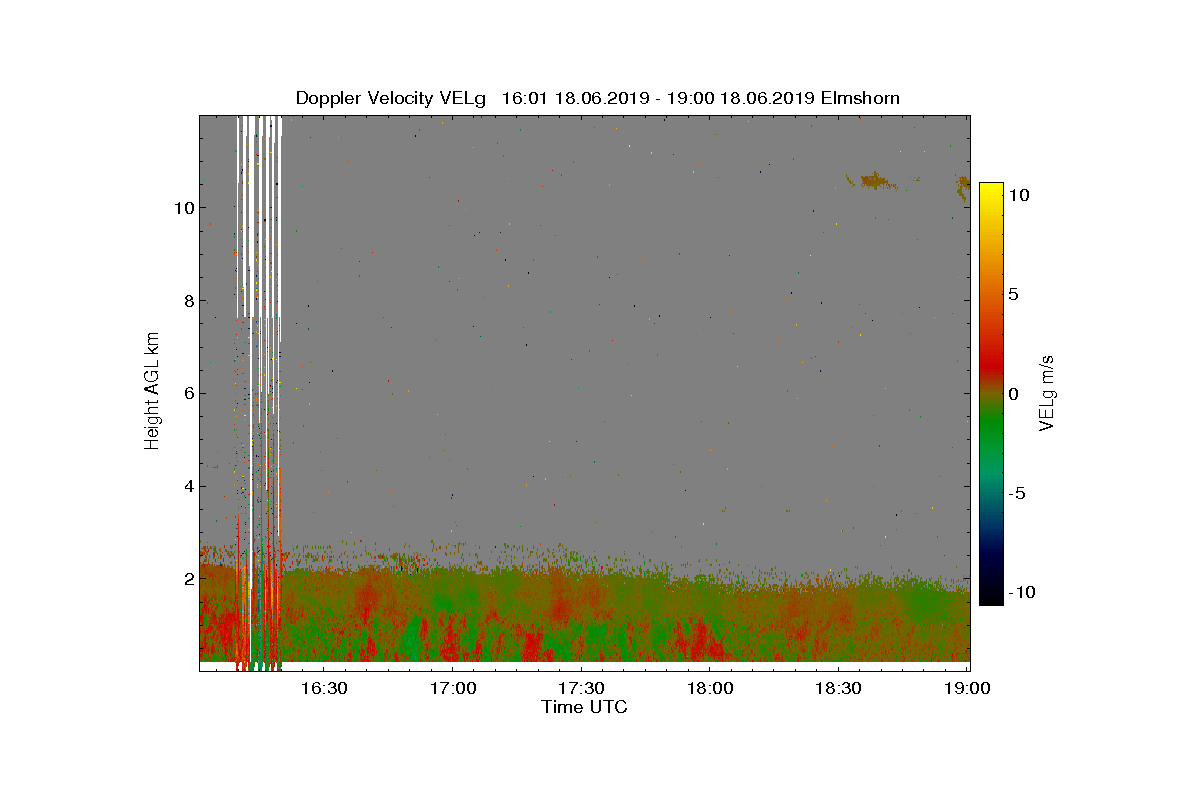Click the white vertical data-gap stripes near 16:15
This screenshot has height=800, width=1200.
click(259, 217)
